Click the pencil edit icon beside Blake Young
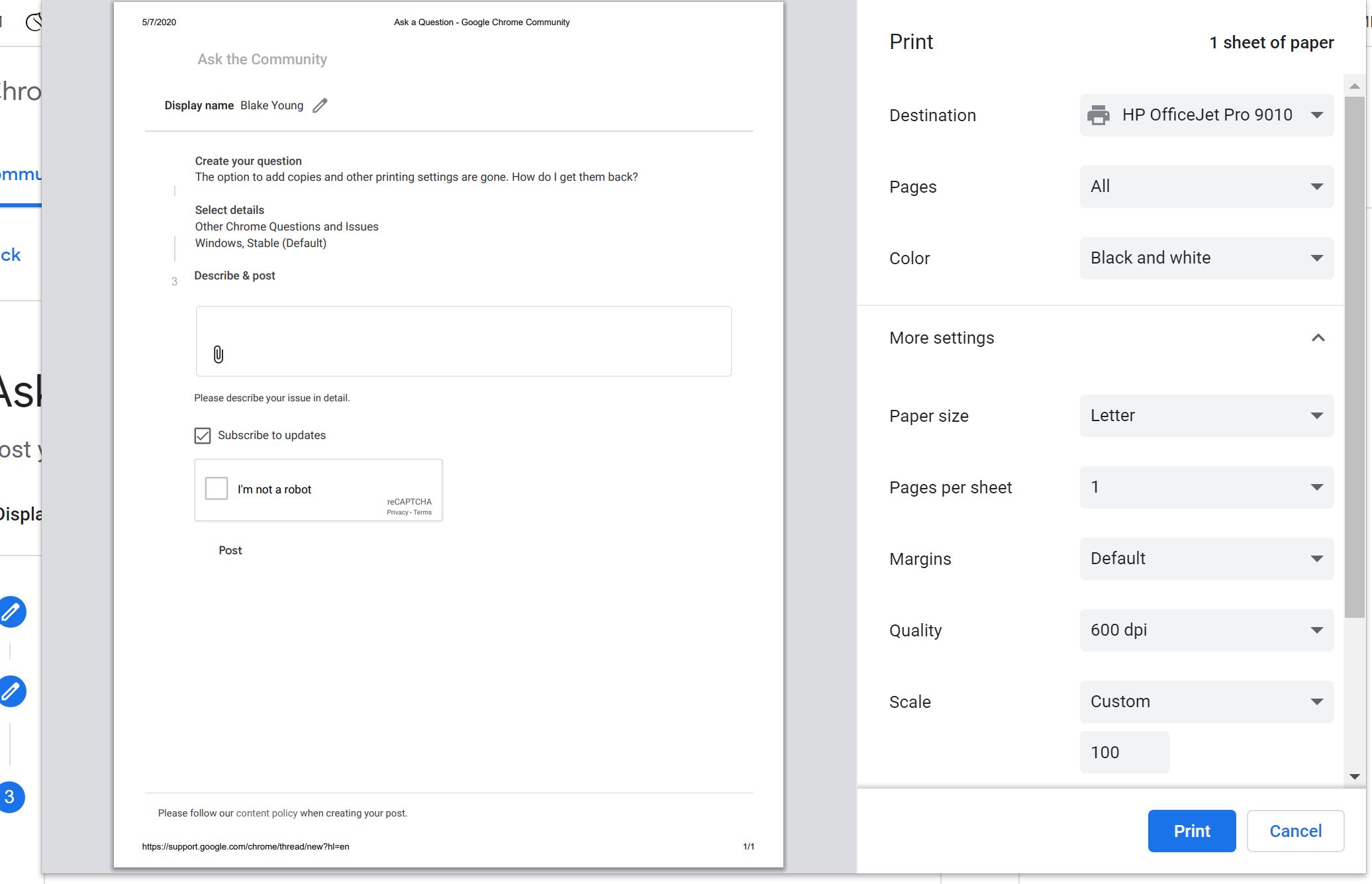 click(320, 105)
